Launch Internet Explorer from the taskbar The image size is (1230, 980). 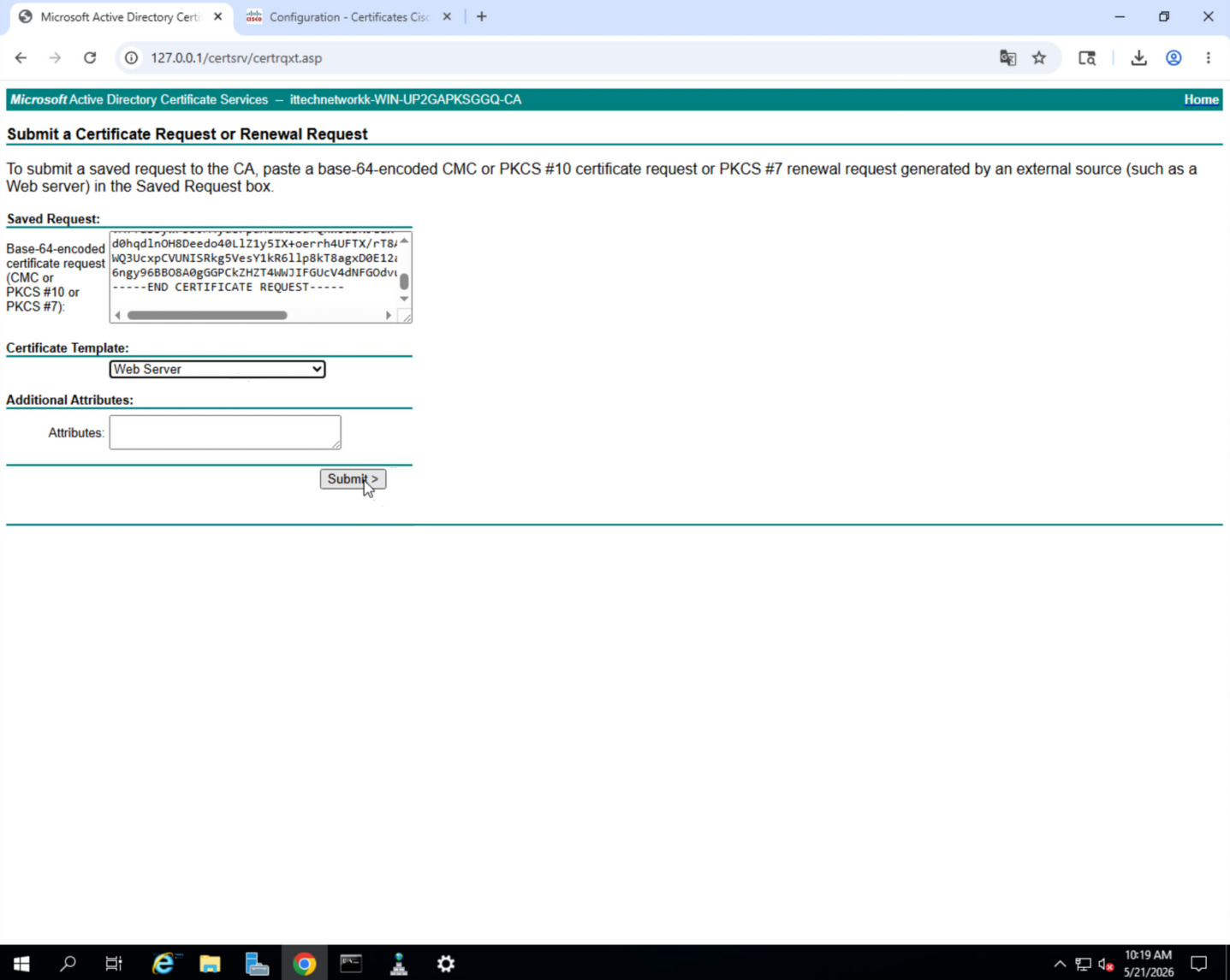tap(163, 964)
